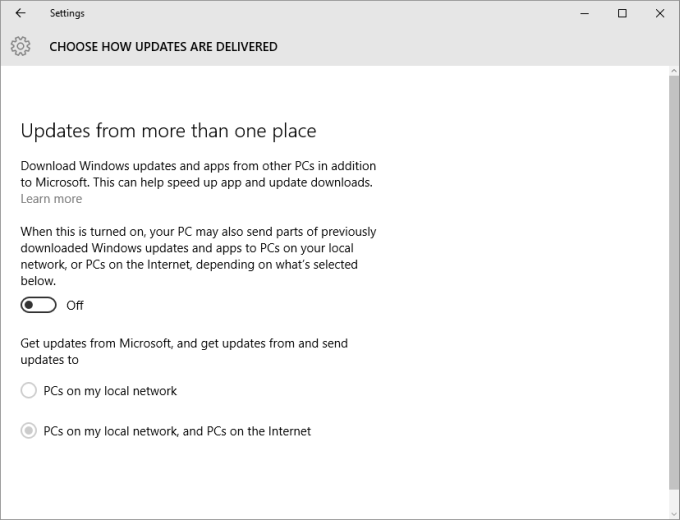Maximize the Settings window
The height and width of the screenshot is (520, 680).
click(x=622, y=13)
